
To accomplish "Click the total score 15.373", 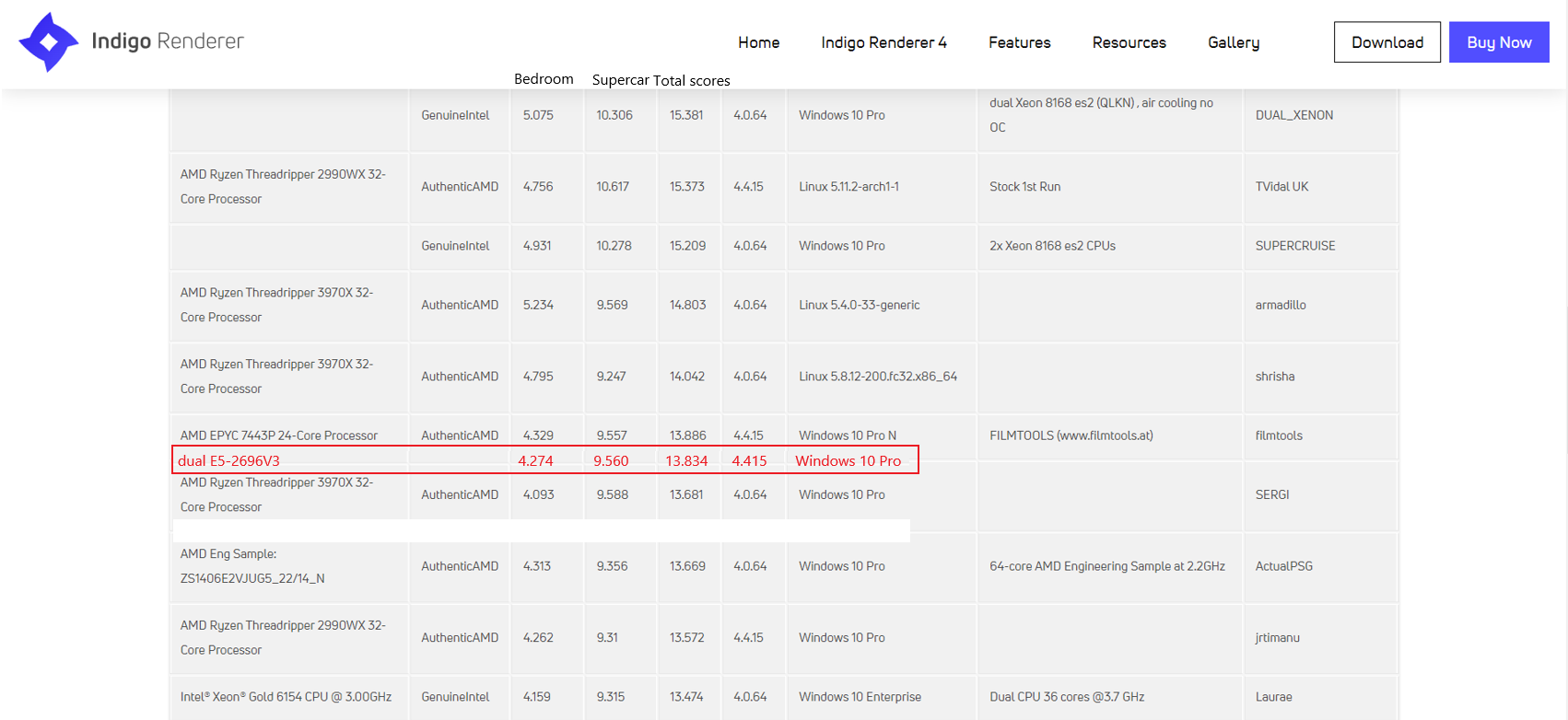I will pos(686,187).
